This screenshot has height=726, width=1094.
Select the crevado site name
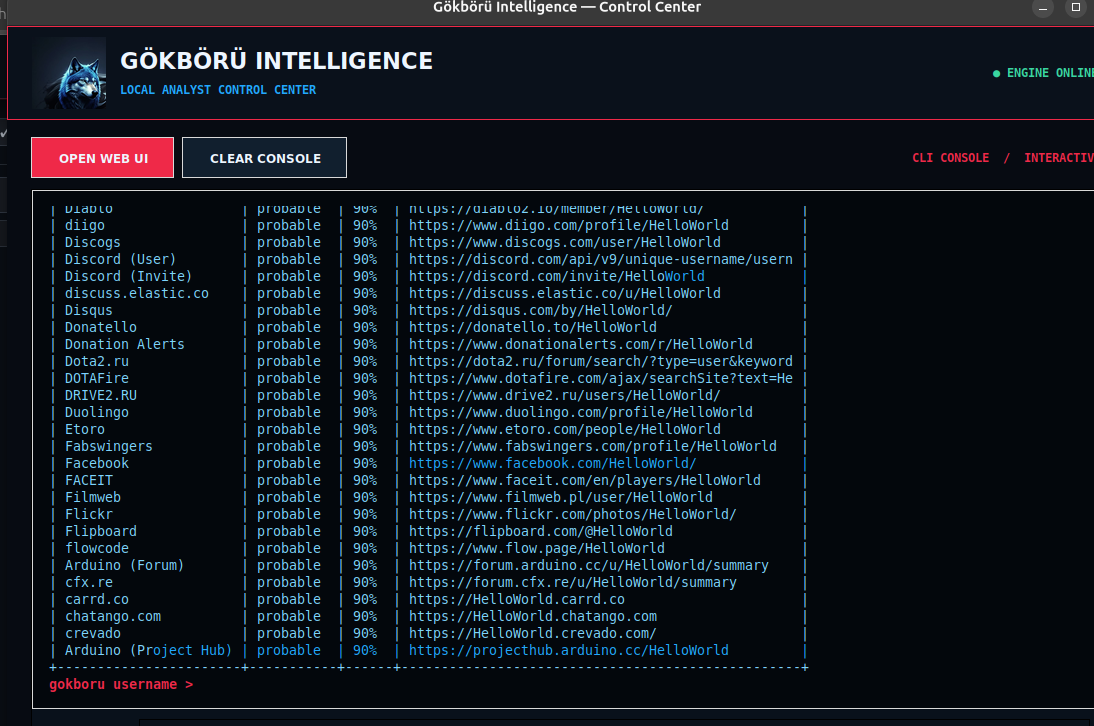coord(93,633)
